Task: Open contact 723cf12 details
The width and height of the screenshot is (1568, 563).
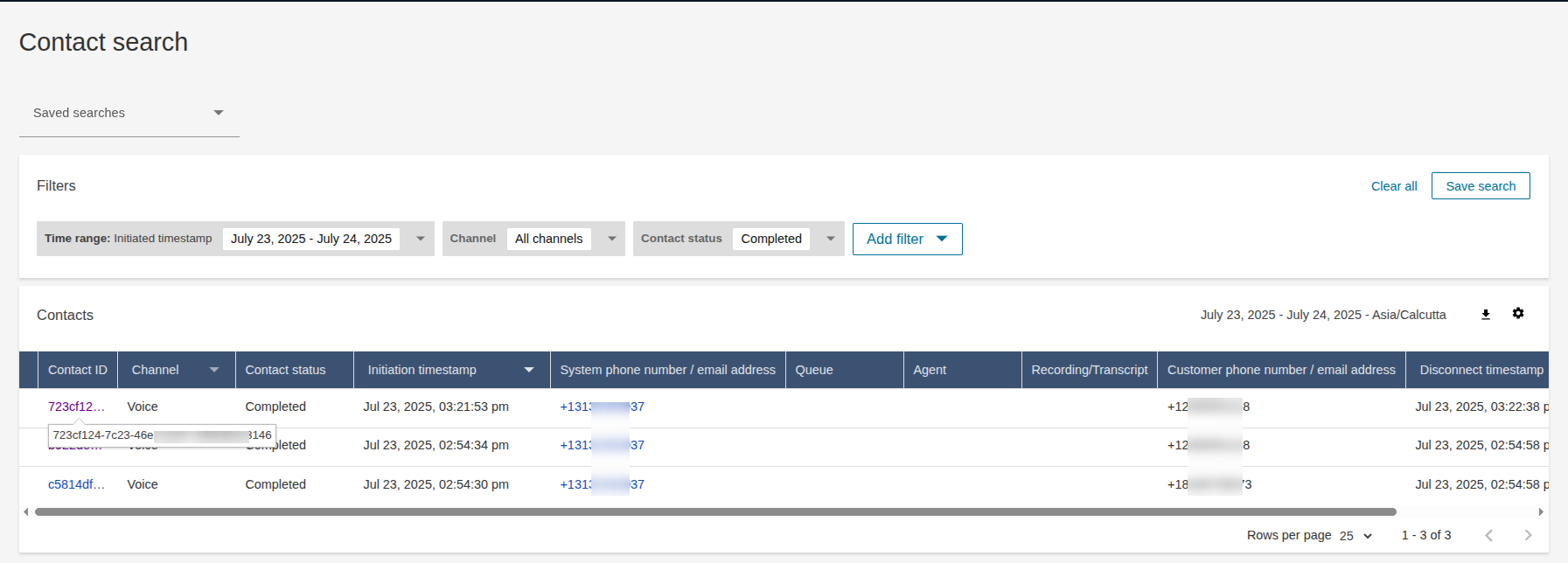Action: coord(76,407)
